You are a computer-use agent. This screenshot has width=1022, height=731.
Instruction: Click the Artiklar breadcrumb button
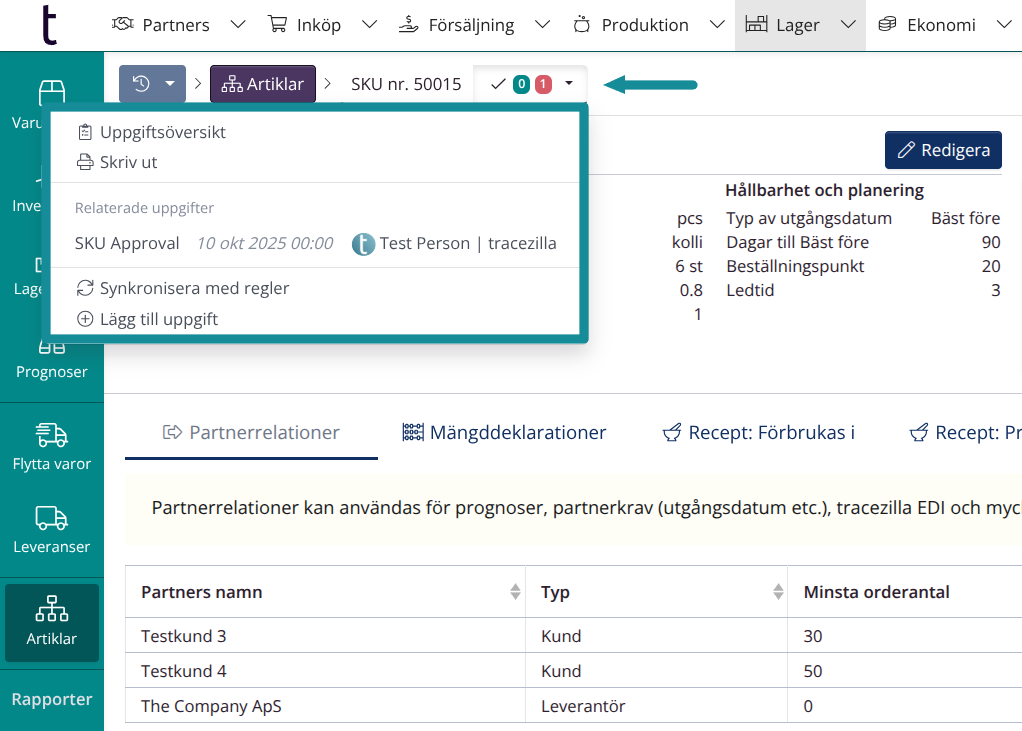point(263,84)
